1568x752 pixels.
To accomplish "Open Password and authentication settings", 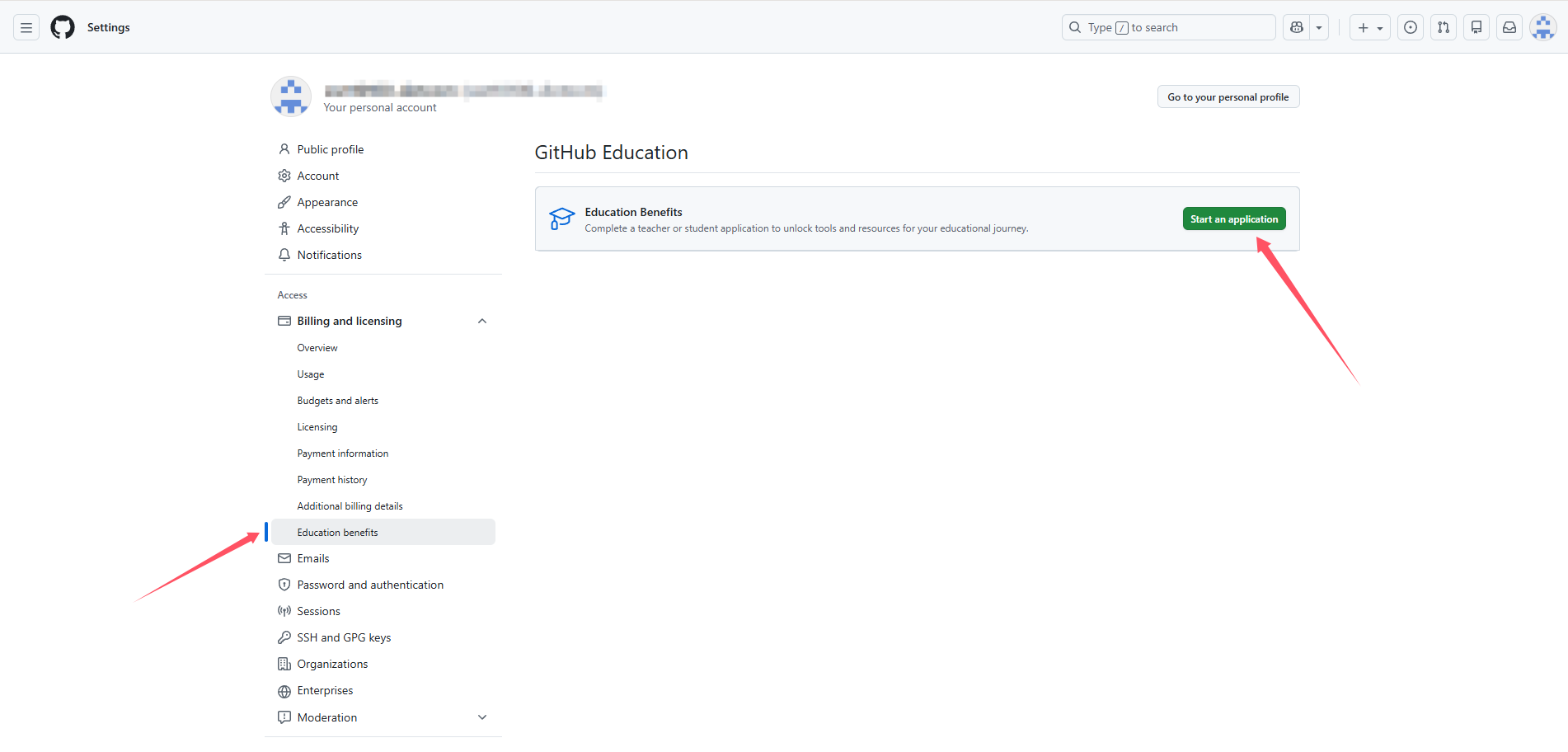I will [370, 585].
